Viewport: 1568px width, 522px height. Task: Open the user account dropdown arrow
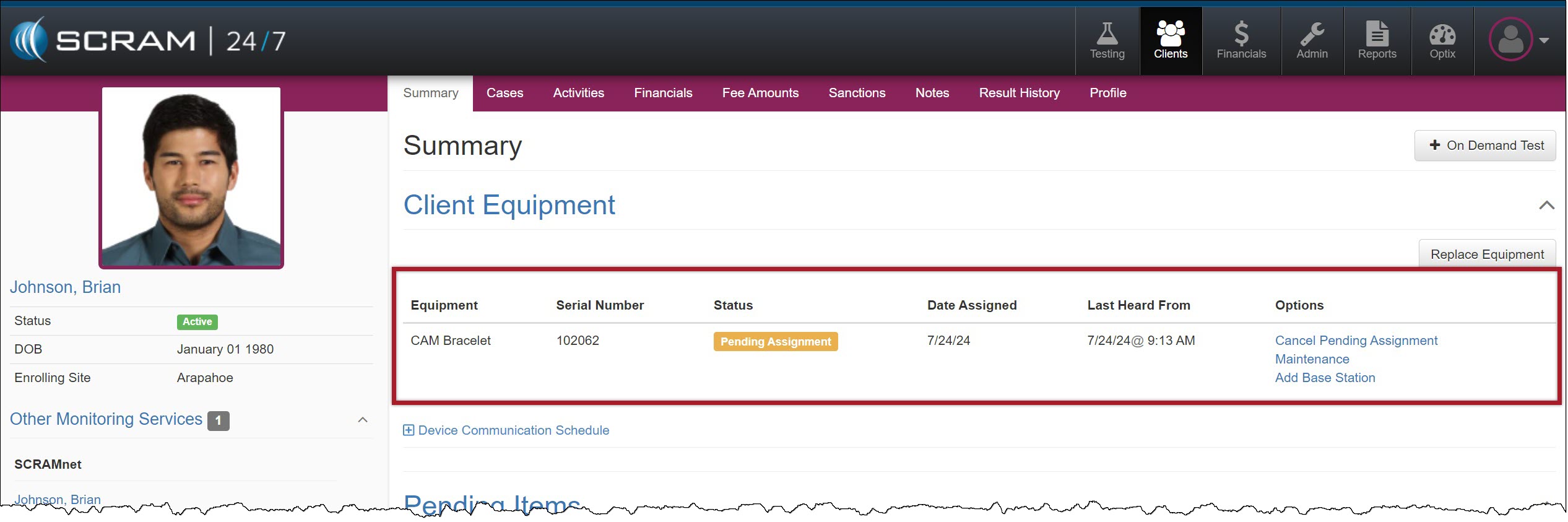tap(1544, 40)
